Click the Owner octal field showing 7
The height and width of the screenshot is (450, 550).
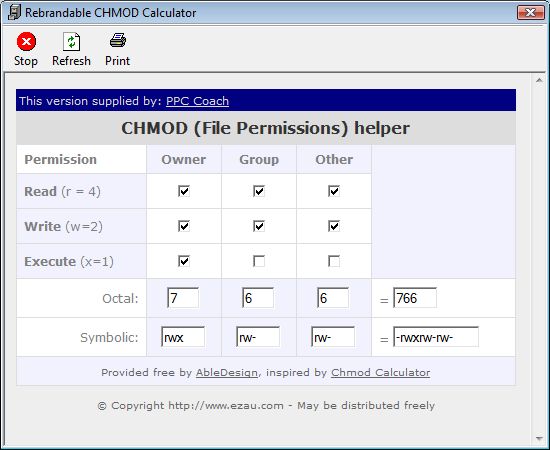(183, 298)
